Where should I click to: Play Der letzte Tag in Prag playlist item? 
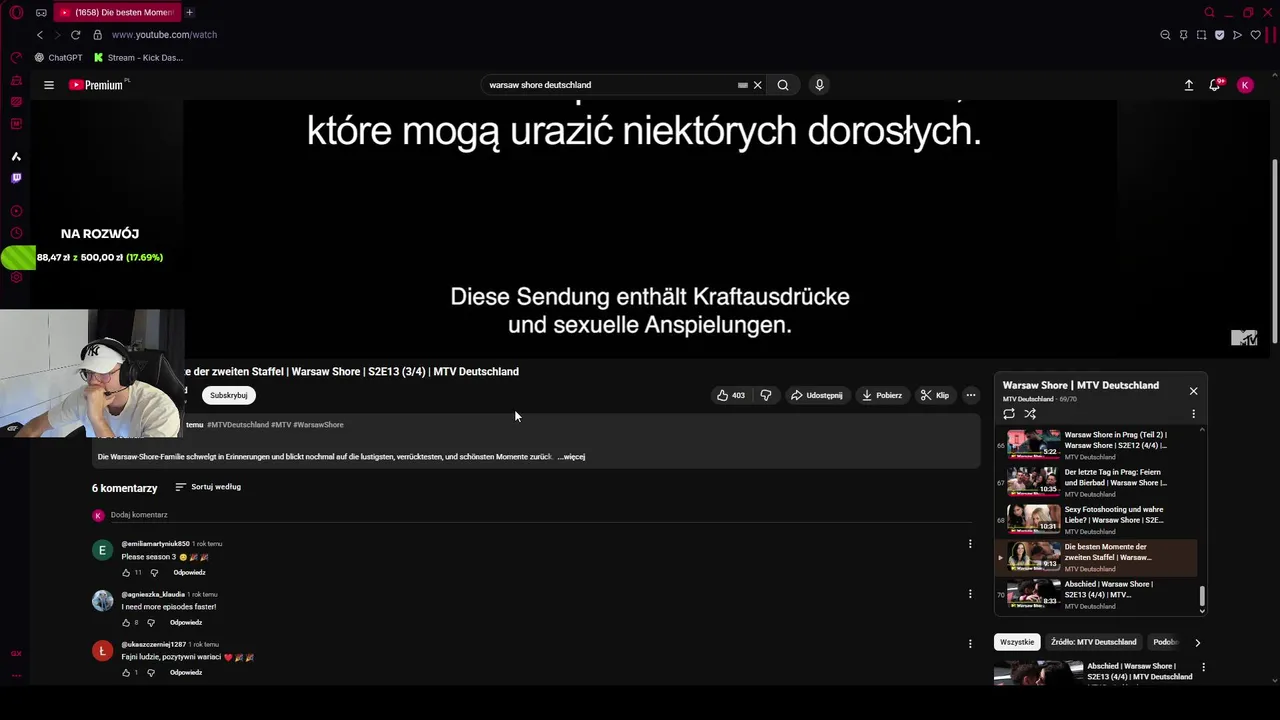click(1097, 482)
